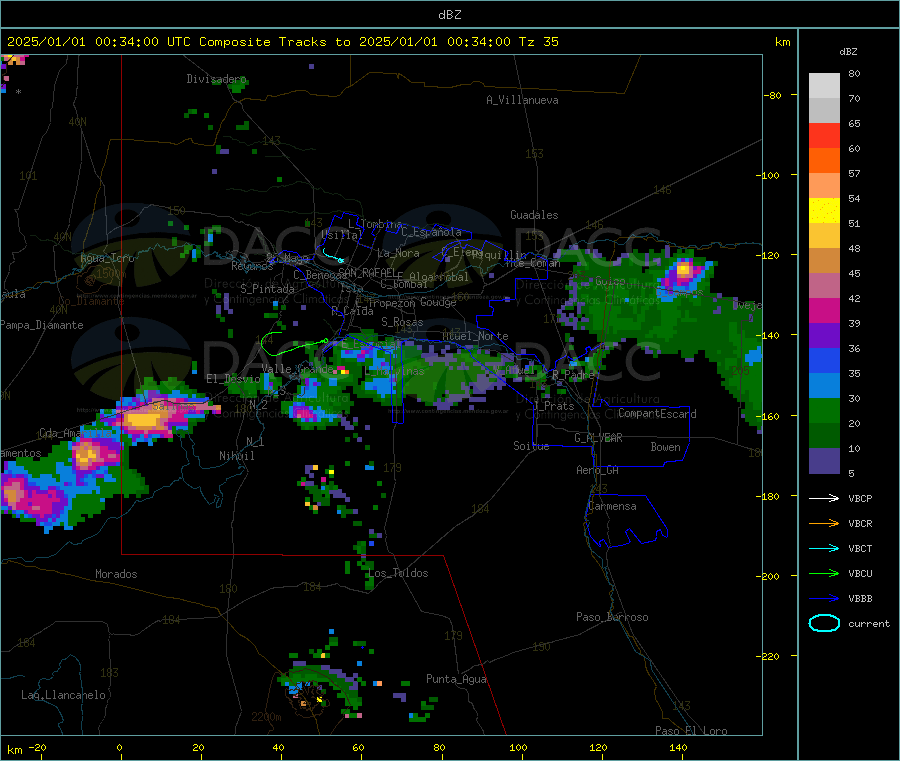Screen dimensions: 900x761
Task: Click the blue VBBB arrow icon
Action: (x=824, y=598)
